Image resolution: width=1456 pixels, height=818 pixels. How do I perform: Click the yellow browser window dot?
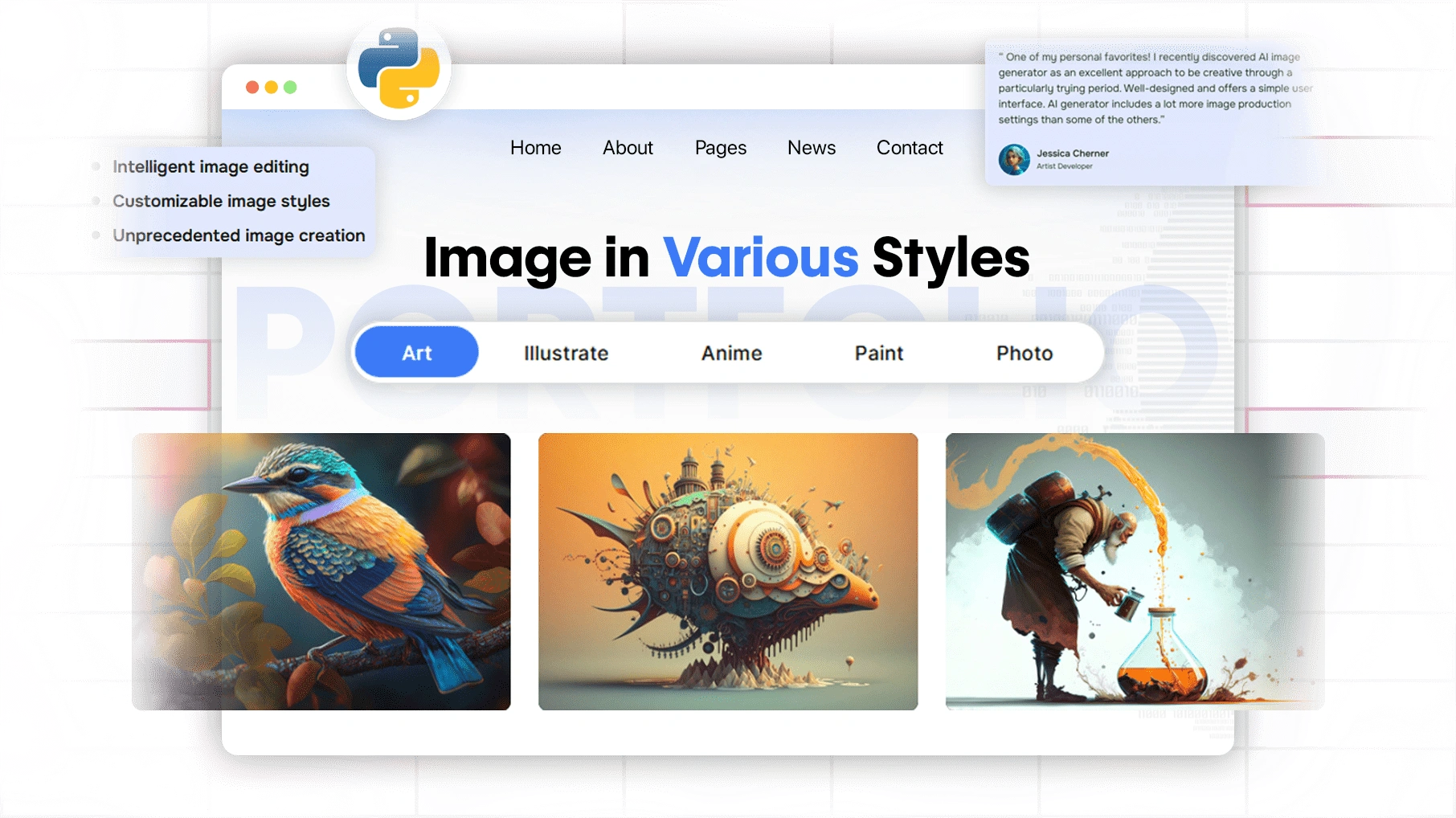click(x=270, y=86)
